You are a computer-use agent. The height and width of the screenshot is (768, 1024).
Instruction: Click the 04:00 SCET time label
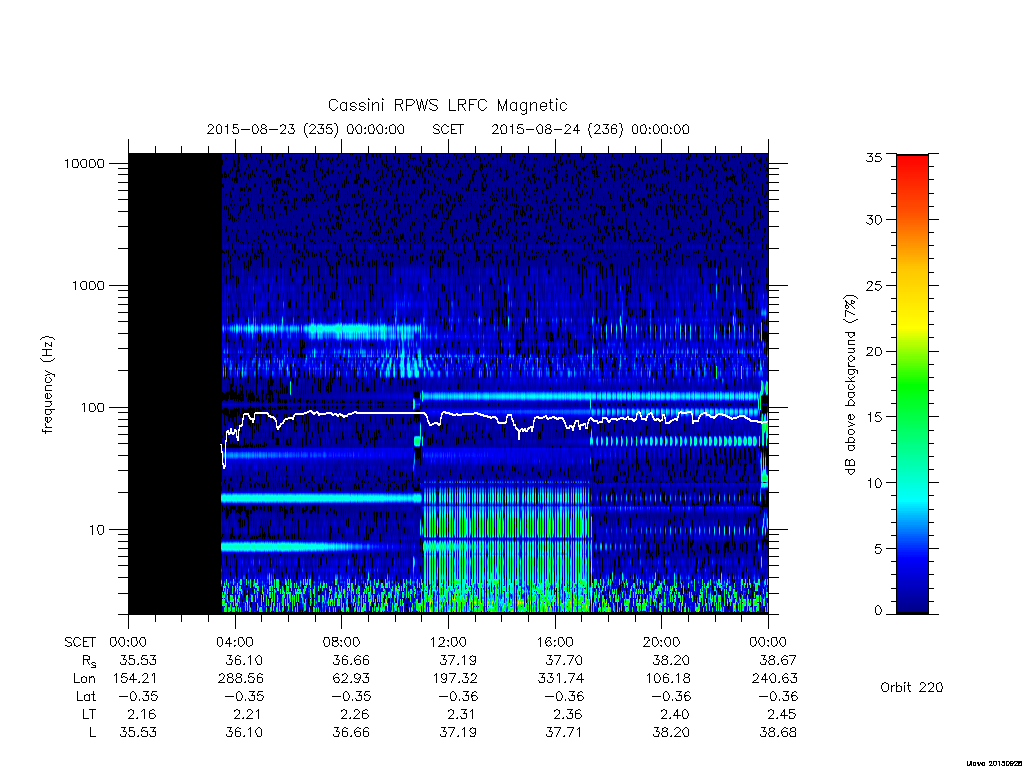point(235,642)
